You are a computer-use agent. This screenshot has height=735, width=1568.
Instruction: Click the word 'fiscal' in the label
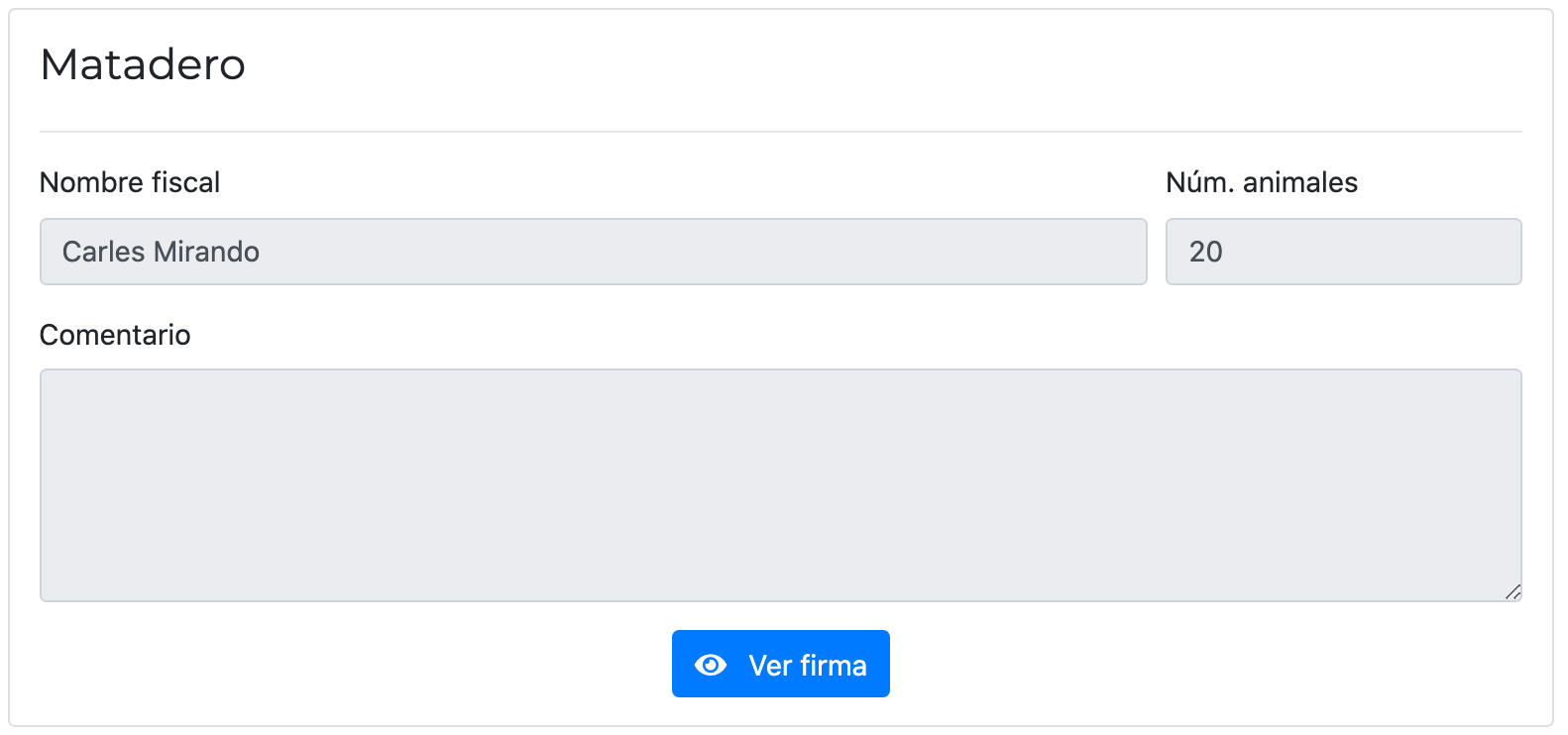point(187,182)
